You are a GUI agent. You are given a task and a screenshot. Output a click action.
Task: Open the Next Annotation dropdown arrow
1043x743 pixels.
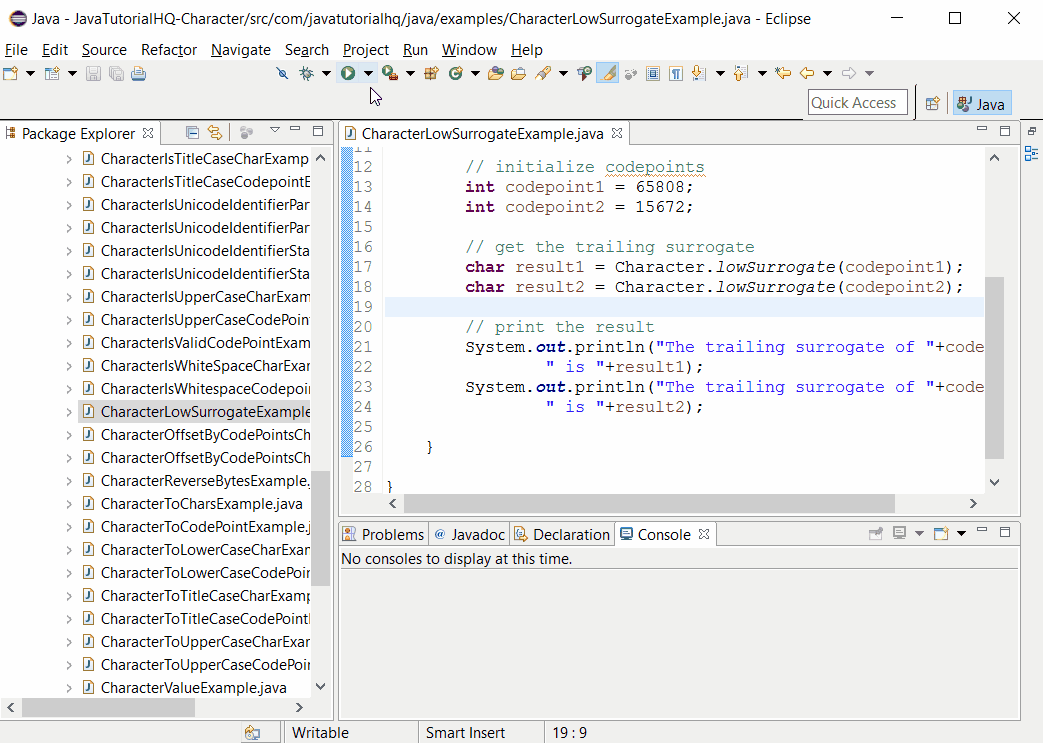click(720, 73)
